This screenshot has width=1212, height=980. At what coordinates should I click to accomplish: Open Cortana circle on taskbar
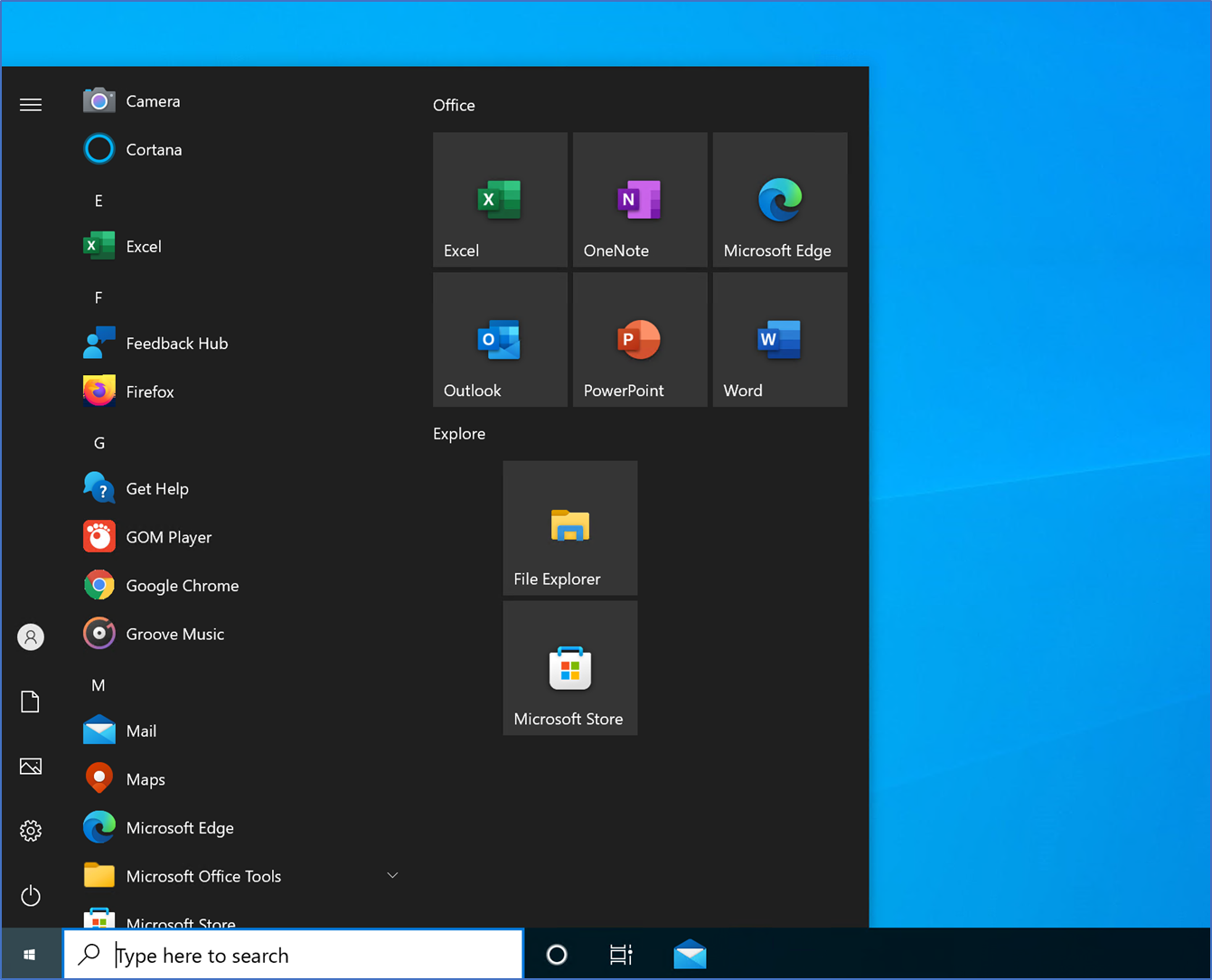pos(557,955)
